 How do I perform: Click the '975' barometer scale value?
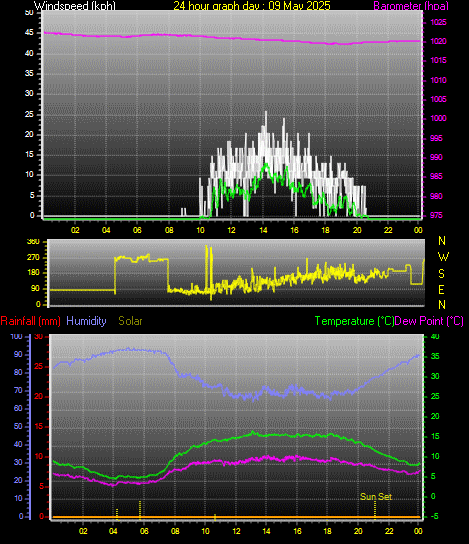coord(436,215)
